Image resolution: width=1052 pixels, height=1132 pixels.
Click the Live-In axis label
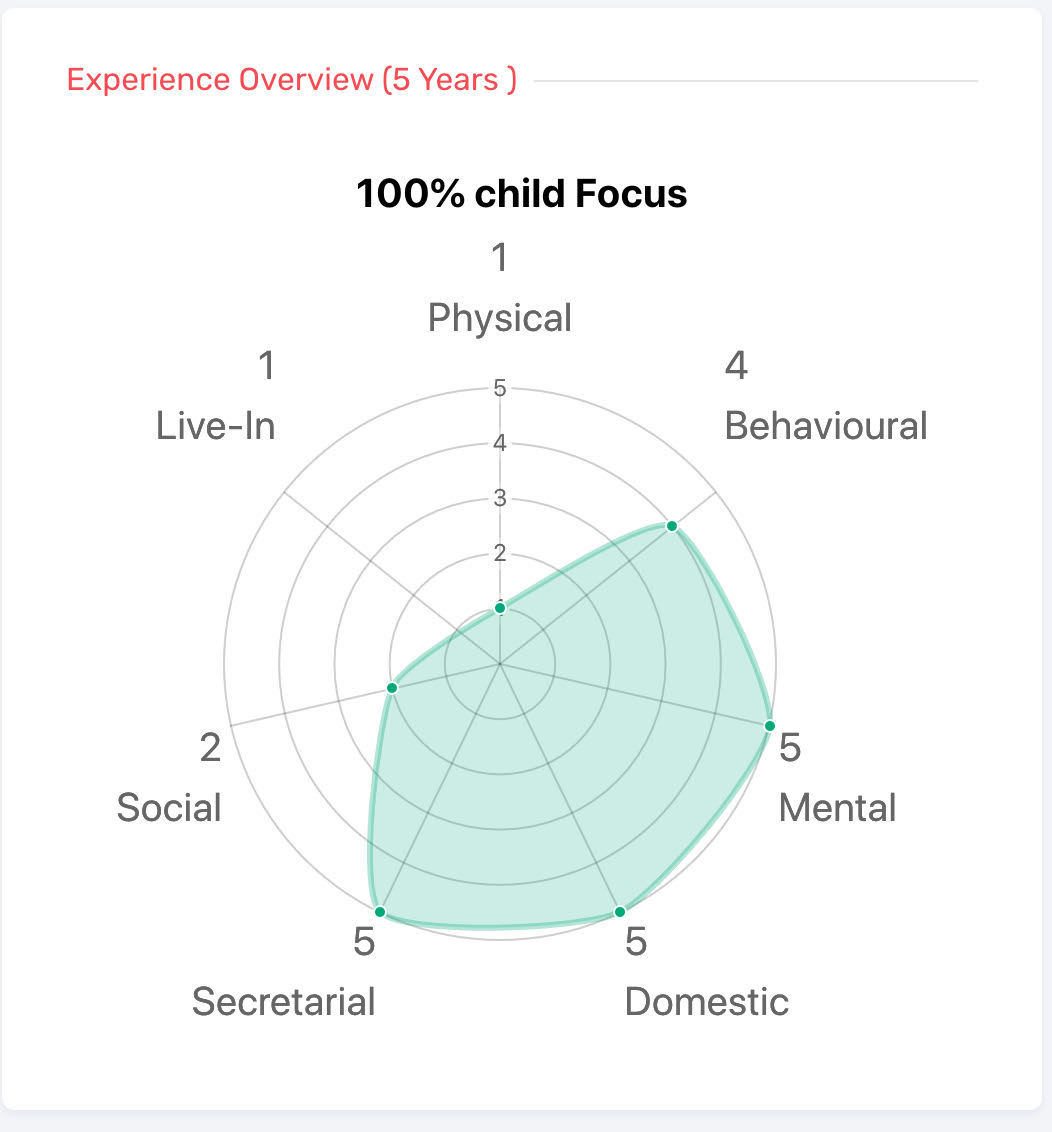(x=216, y=426)
